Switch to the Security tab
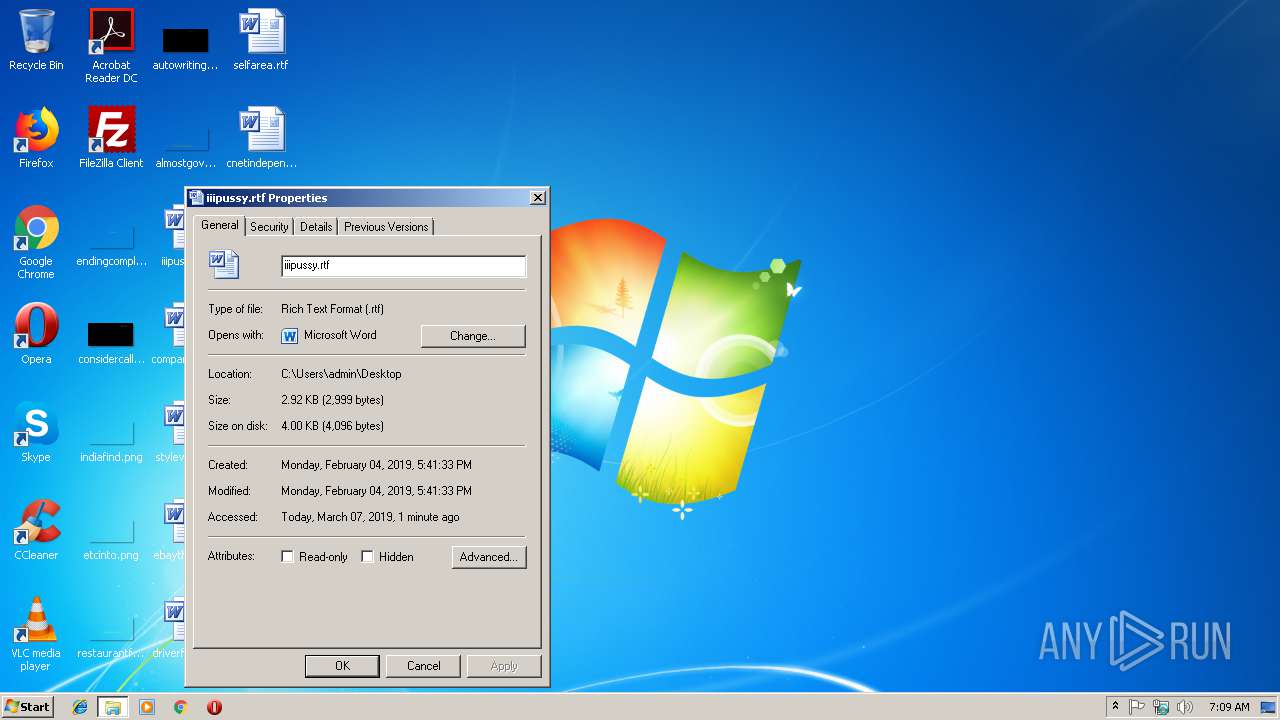The width and height of the screenshot is (1280, 720). [269, 227]
